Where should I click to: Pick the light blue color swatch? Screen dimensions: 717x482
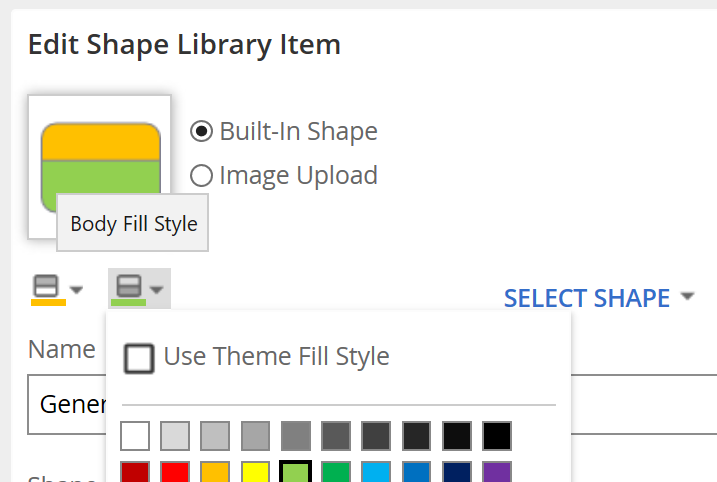tap(376, 471)
